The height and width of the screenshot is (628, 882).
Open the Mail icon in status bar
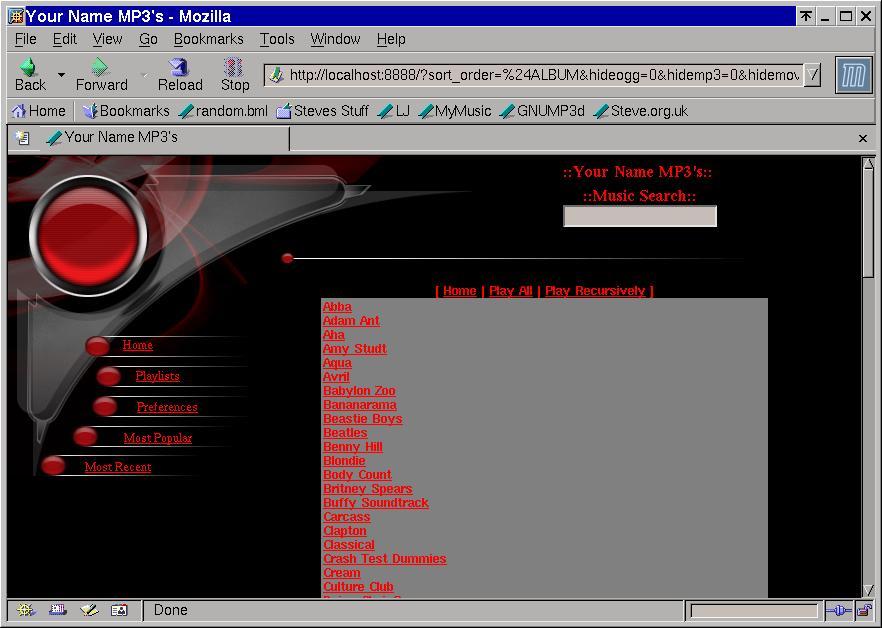pyautogui.click(x=57, y=610)
